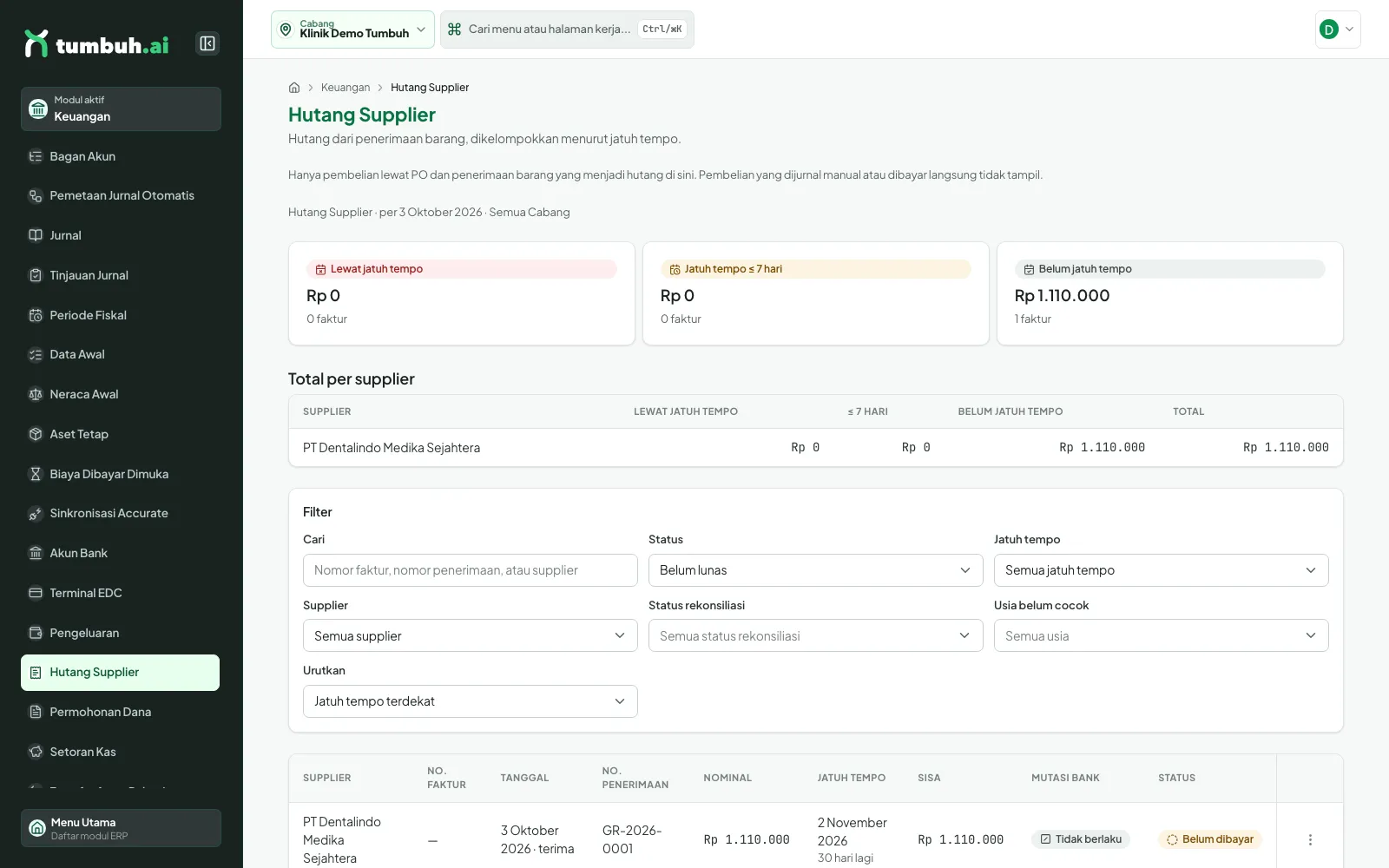Click the Neraca Awal scale icon
The image size is (1389, 868).
click(x=36, y=394)
